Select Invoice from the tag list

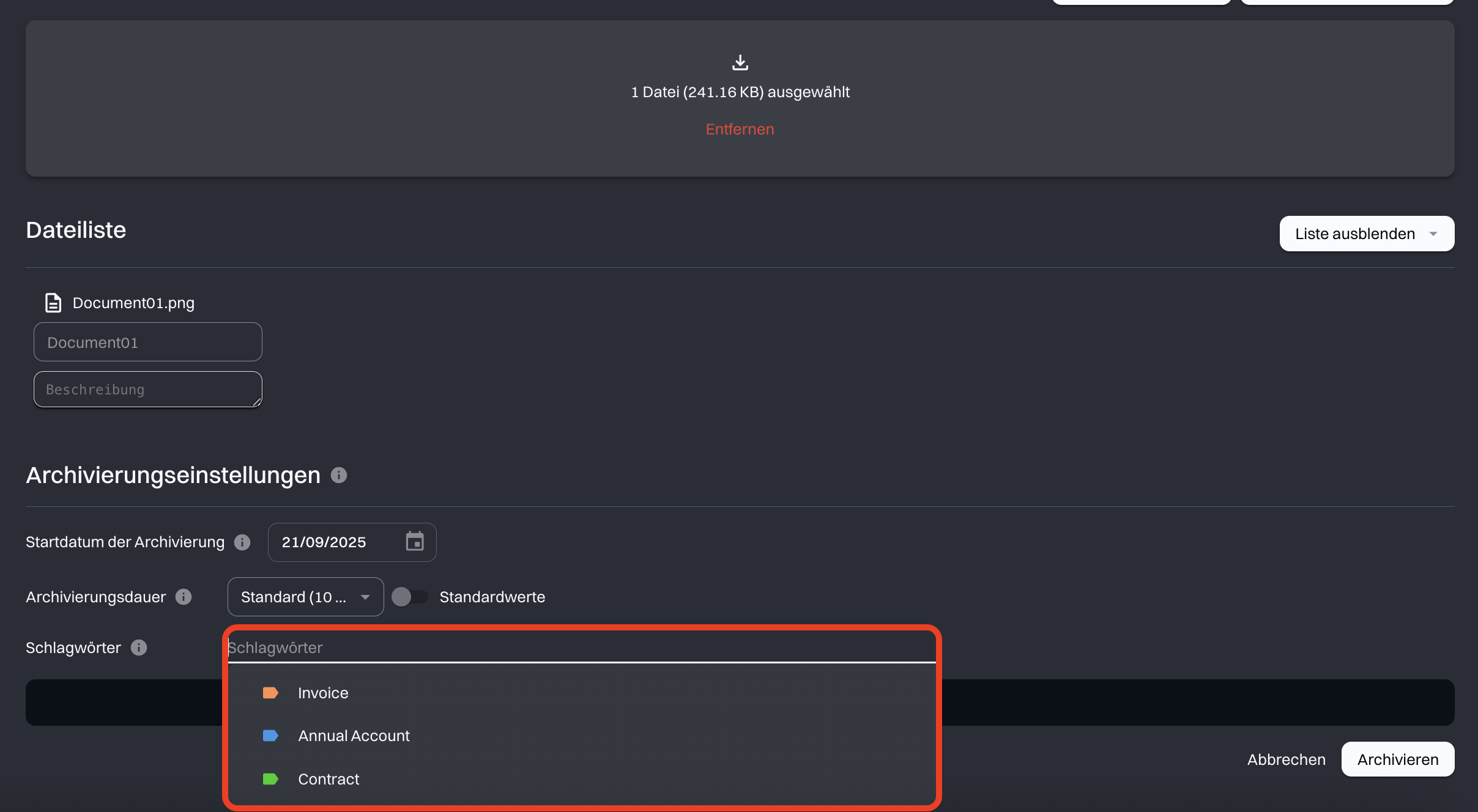[x=323, y=693]
